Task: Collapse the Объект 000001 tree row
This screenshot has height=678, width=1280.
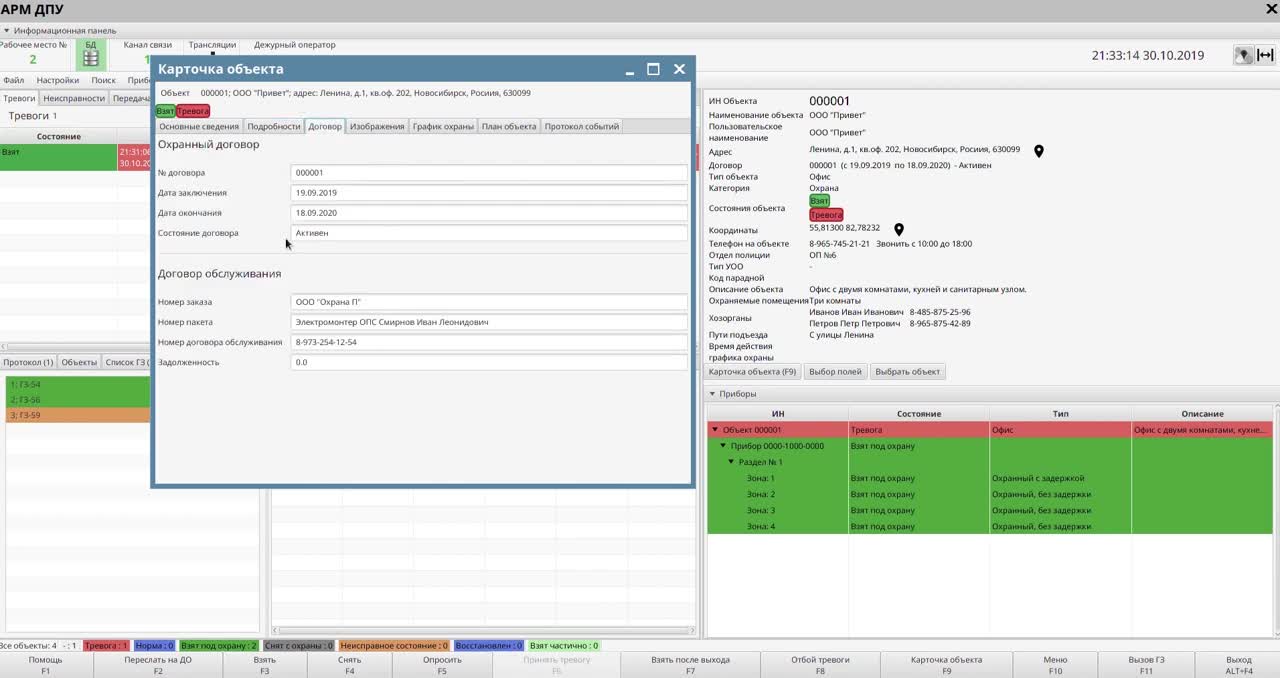Action: (x=715, y=430)
